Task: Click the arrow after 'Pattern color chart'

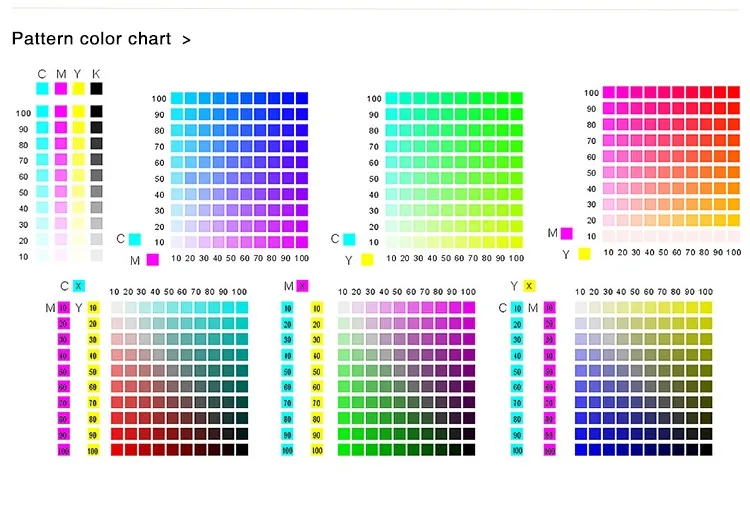Action: 186,40
